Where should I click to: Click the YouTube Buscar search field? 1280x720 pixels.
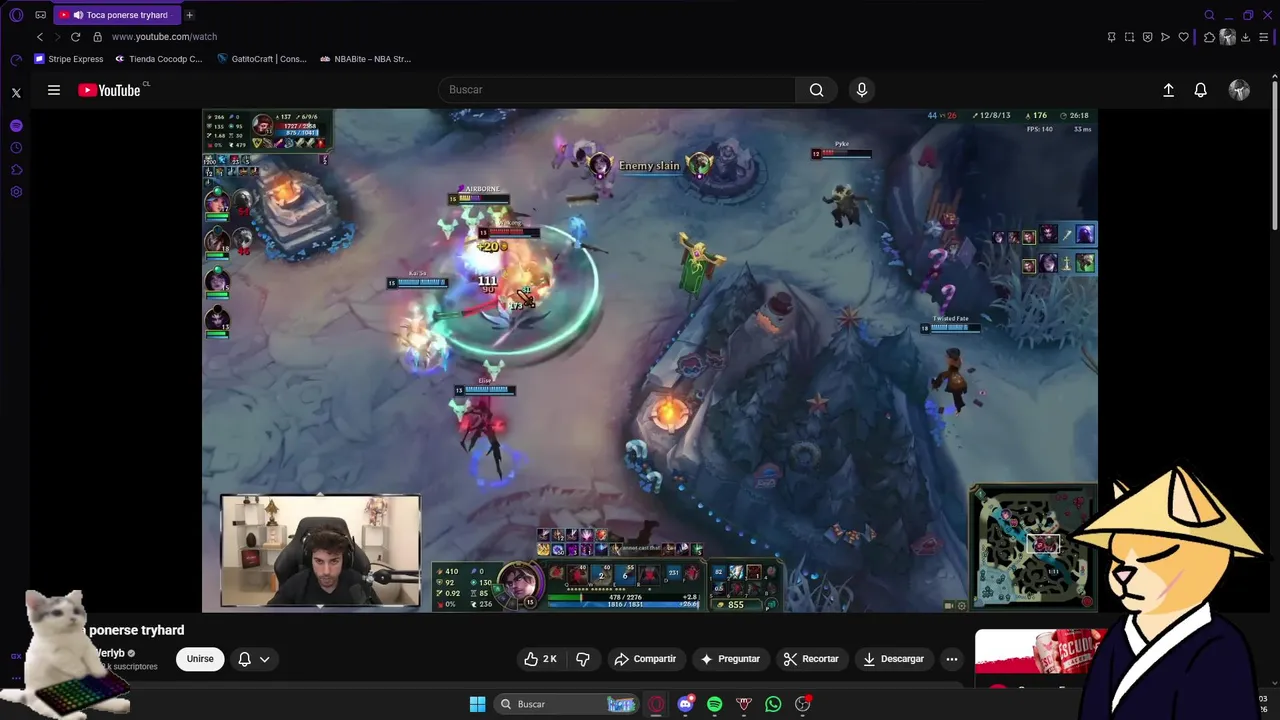(617, 90)
